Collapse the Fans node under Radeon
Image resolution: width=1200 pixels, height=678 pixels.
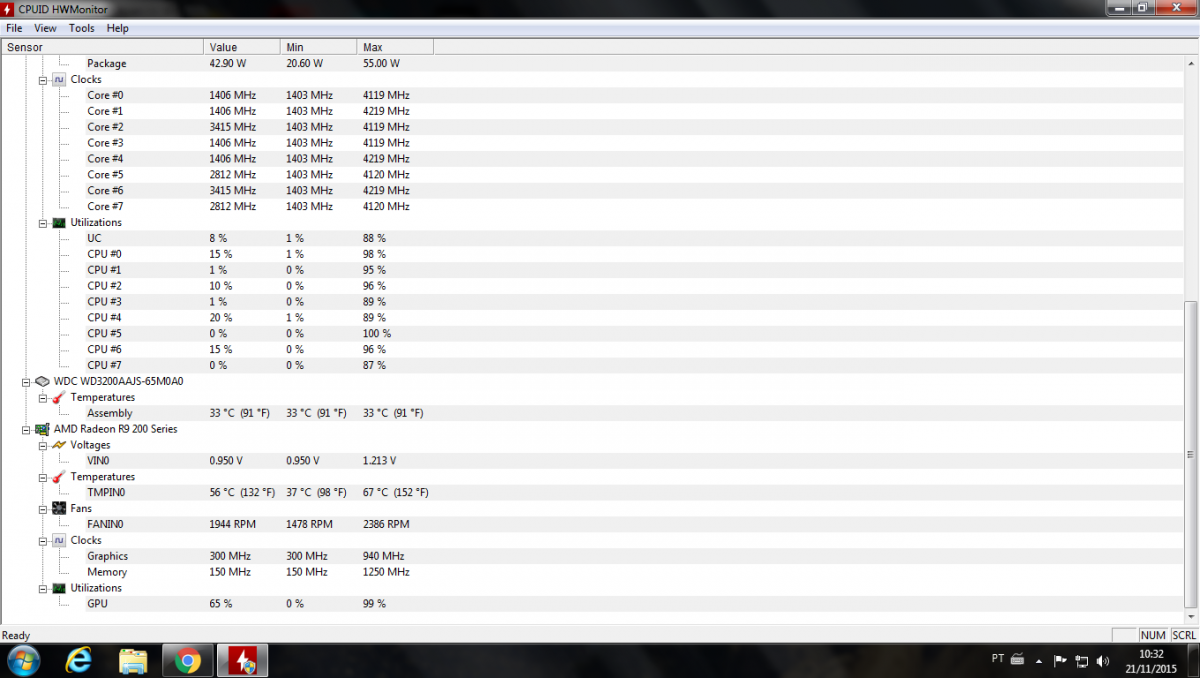coord(43,508)
